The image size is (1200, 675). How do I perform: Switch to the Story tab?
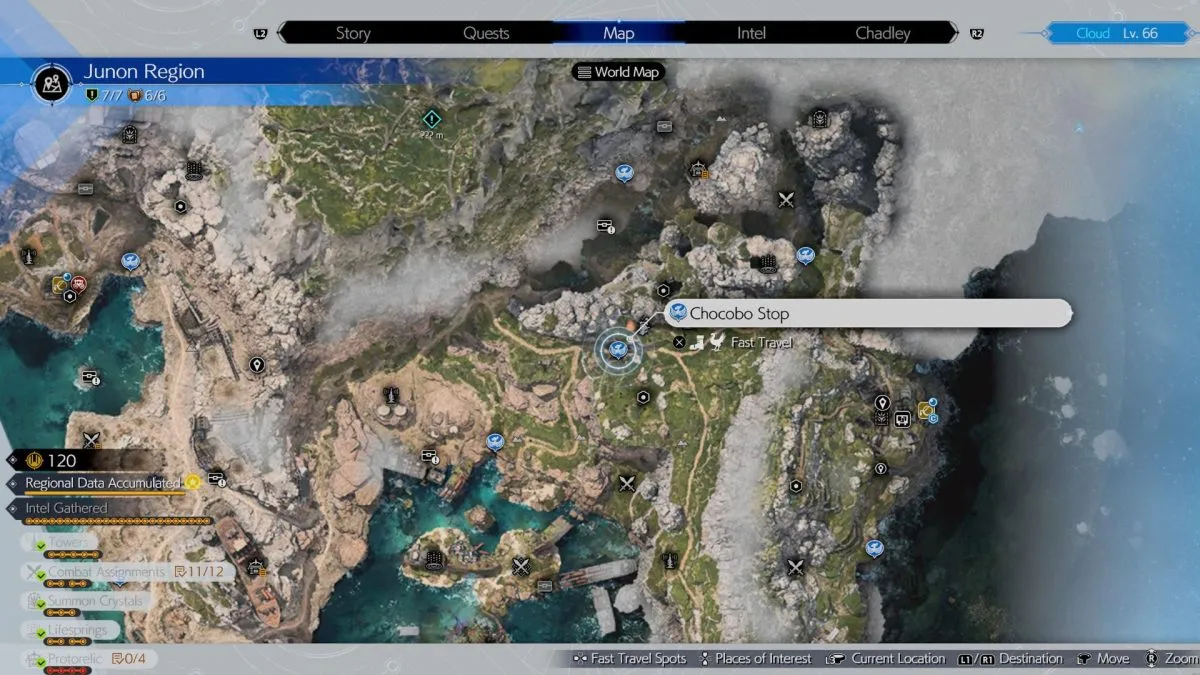(x=353, y=33)
